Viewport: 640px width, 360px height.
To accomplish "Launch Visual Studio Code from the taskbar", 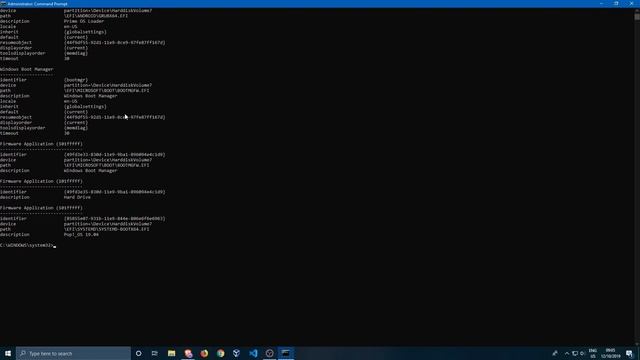I will pyautogui.click(x=253, y=353).
